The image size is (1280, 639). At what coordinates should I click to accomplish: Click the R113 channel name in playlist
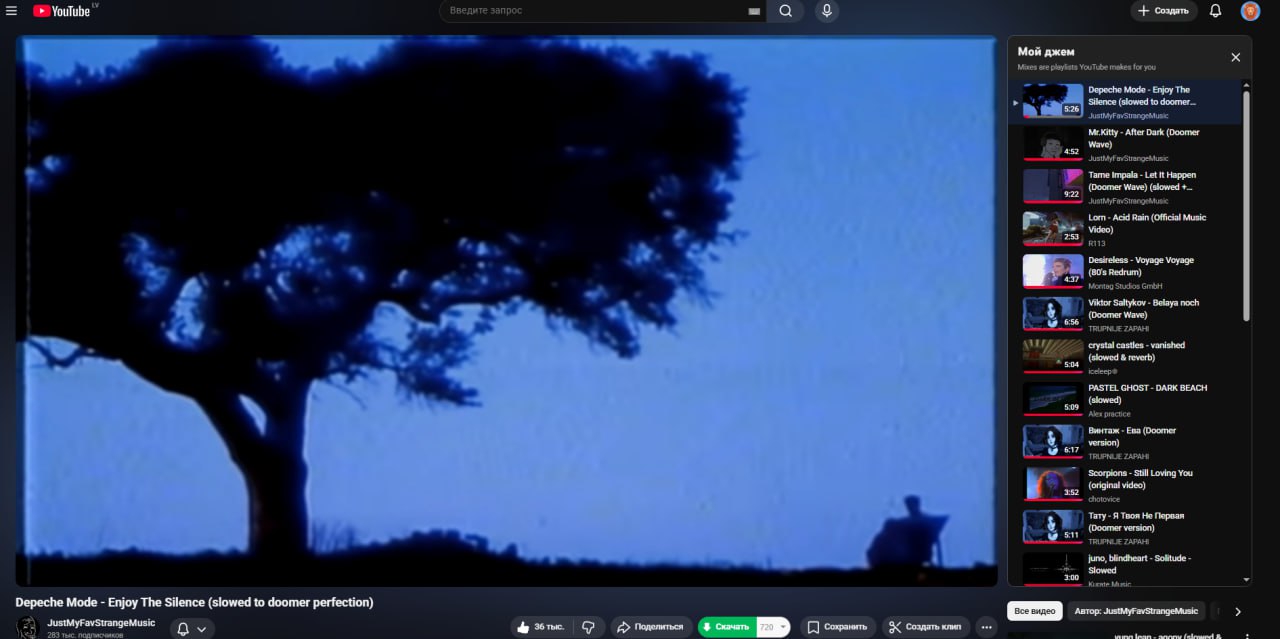pos(1097,243)
